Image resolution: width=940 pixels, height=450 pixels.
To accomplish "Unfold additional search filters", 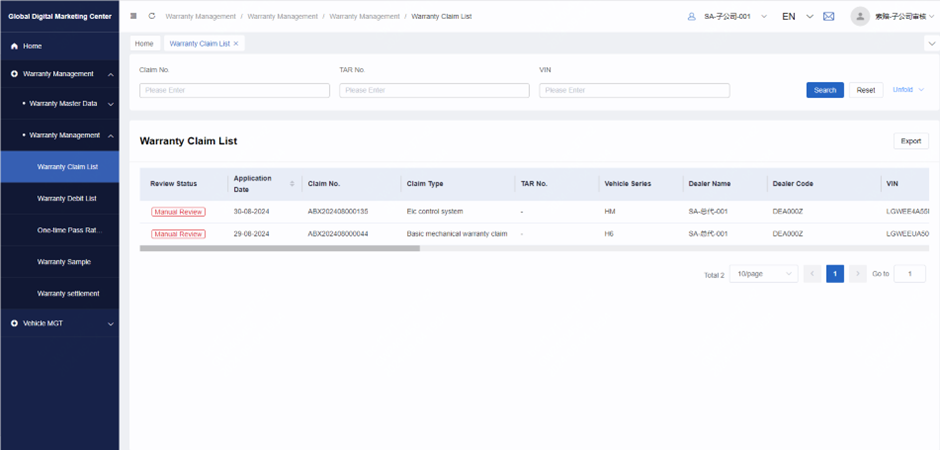I will coord(908,90).
